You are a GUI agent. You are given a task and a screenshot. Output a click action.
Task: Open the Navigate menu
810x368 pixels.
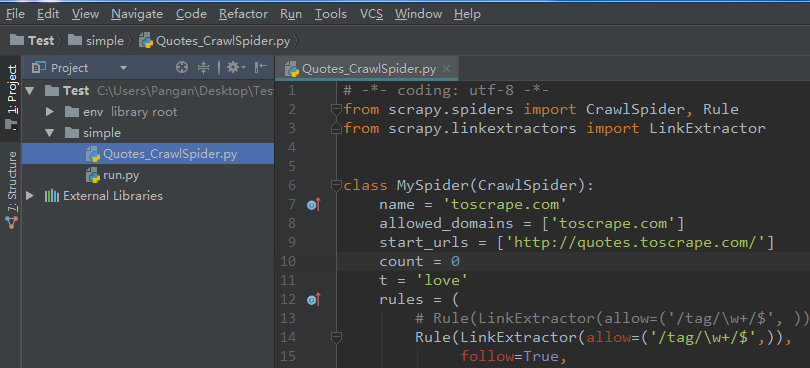click(x=137, y=14)
